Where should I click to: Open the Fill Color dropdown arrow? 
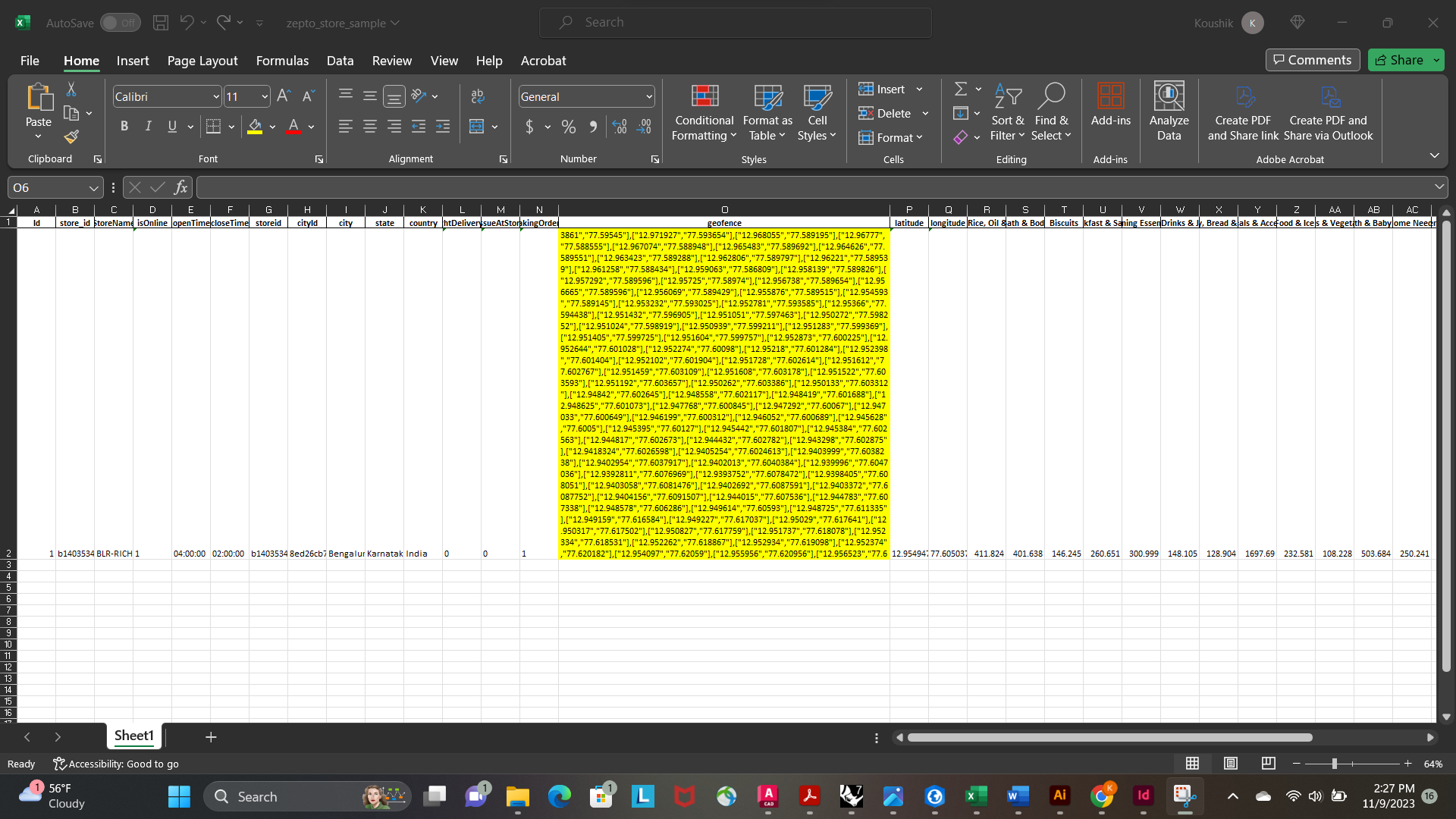point(273,127)
